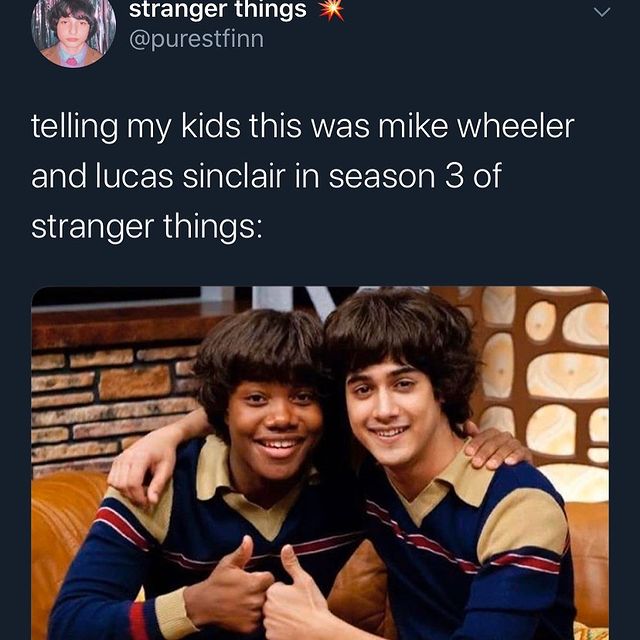Open the 'stranger things' display name profile
The height and width of the screenshot is (640, 640).
218,10
